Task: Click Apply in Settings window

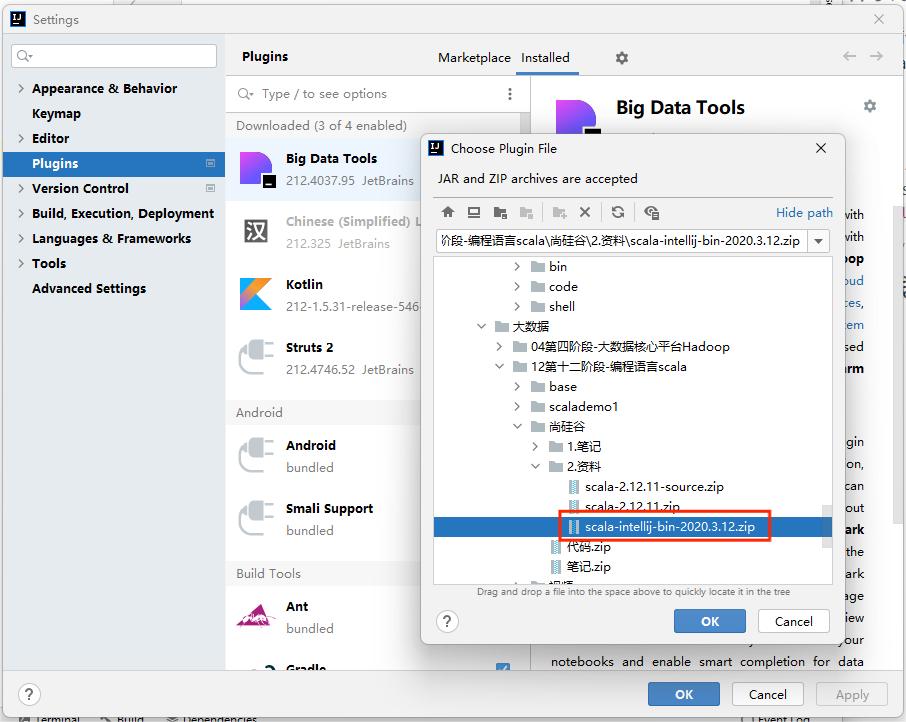Action: coord(852,694)
